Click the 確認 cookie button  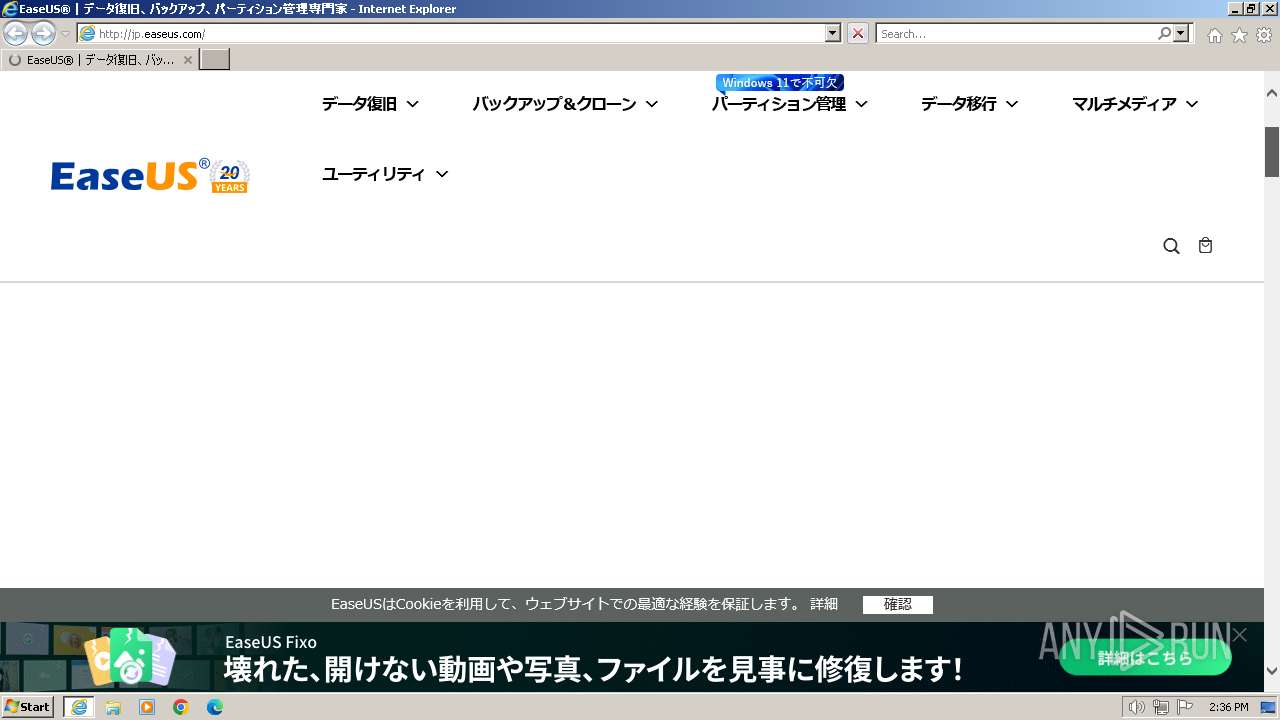pos(898,604)
